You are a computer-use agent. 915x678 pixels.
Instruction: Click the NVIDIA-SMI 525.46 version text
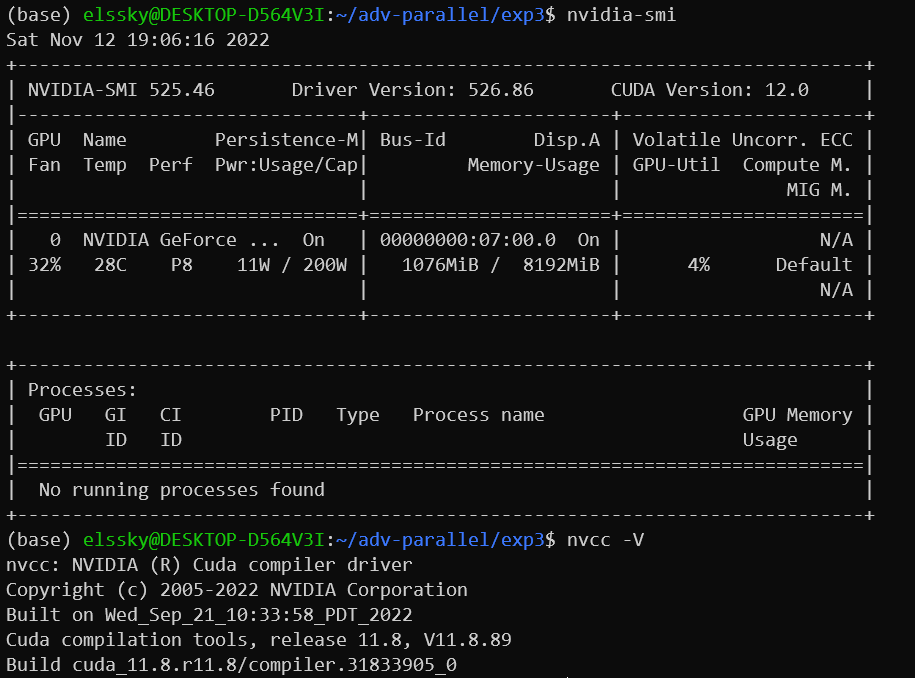(121, 90)
